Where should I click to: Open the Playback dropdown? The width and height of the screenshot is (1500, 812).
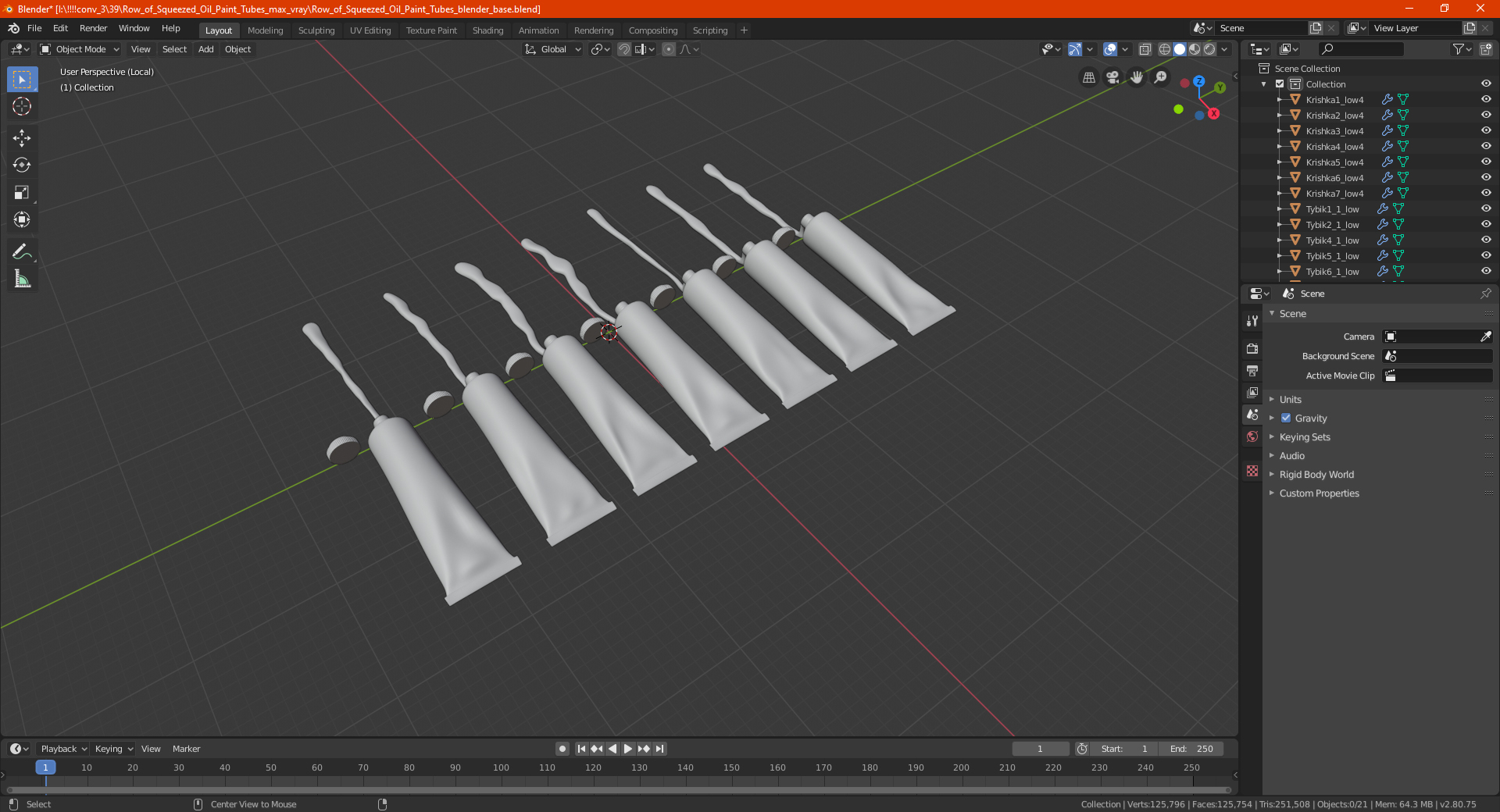pyautogui.click(x=63, y=749)
